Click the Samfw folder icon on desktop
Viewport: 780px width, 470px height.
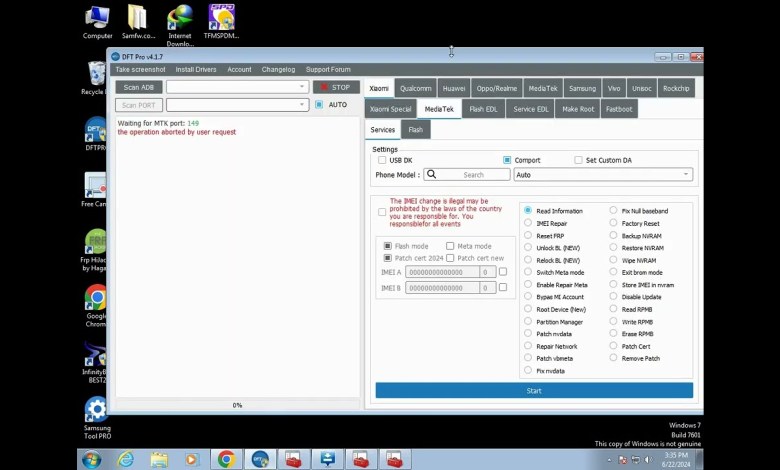pos(137,18)
